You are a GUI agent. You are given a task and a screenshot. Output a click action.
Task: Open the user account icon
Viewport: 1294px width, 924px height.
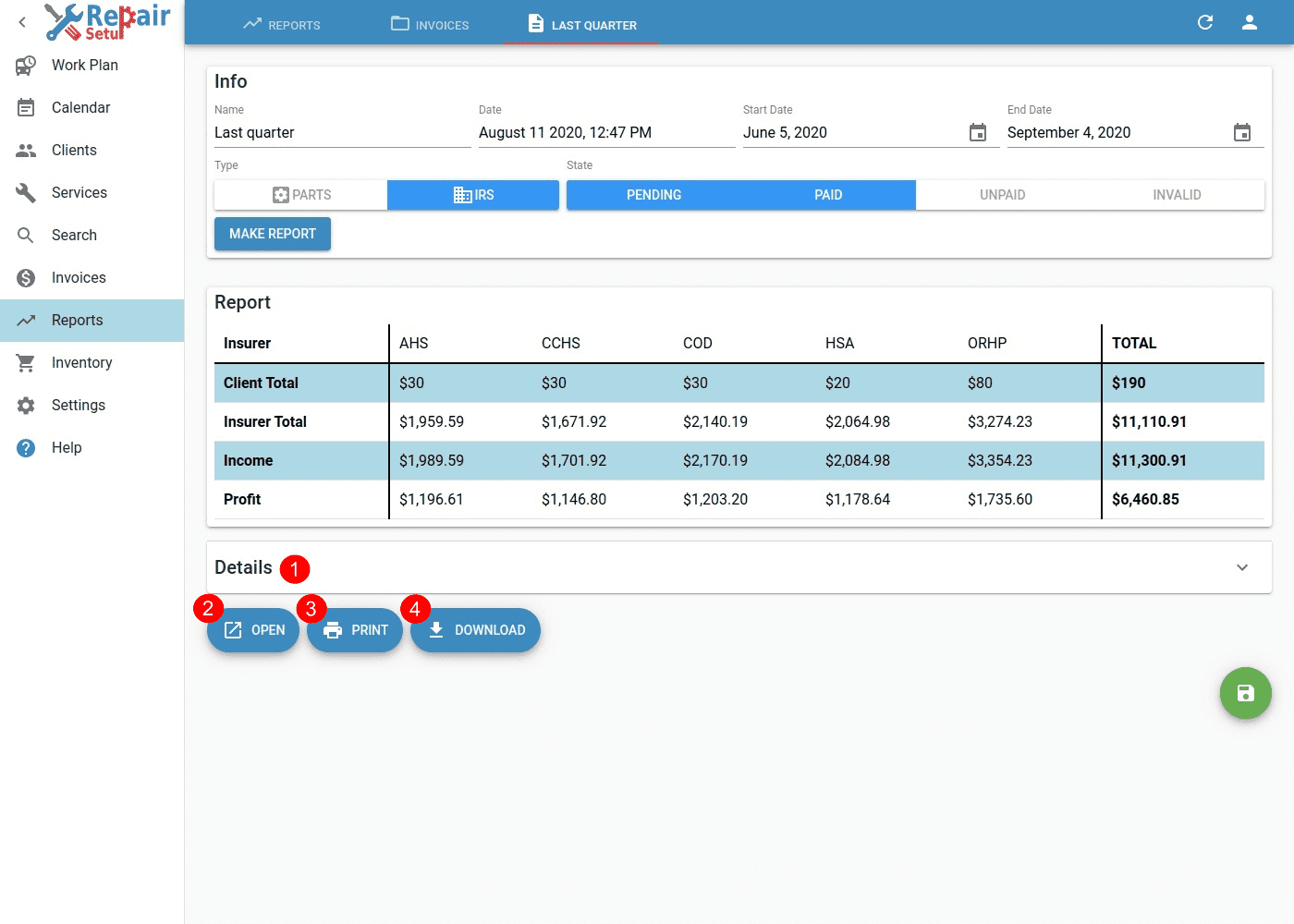pos(1249,22)
